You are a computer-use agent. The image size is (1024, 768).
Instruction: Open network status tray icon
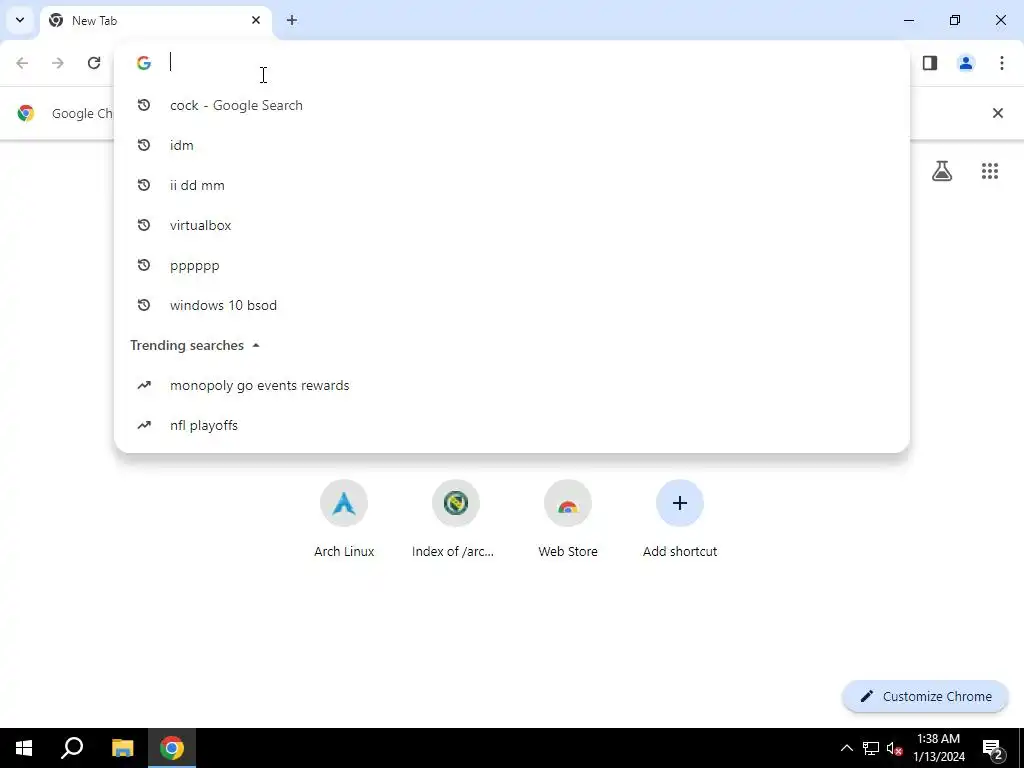tap(871, 748)
